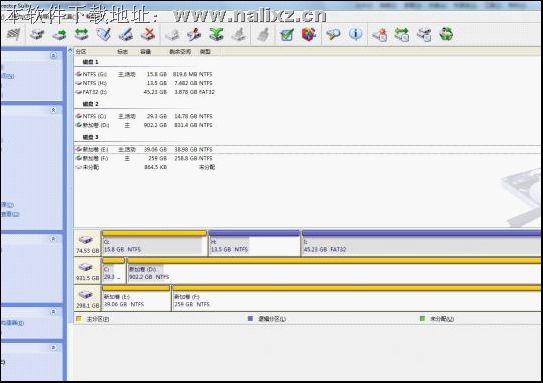Select the C: 29.3 GB block in map
543x383 pixels.
coord(114,271)
